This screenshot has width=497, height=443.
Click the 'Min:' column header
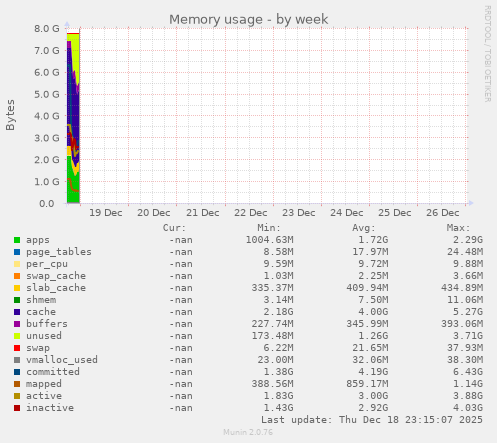coord(269,228)
